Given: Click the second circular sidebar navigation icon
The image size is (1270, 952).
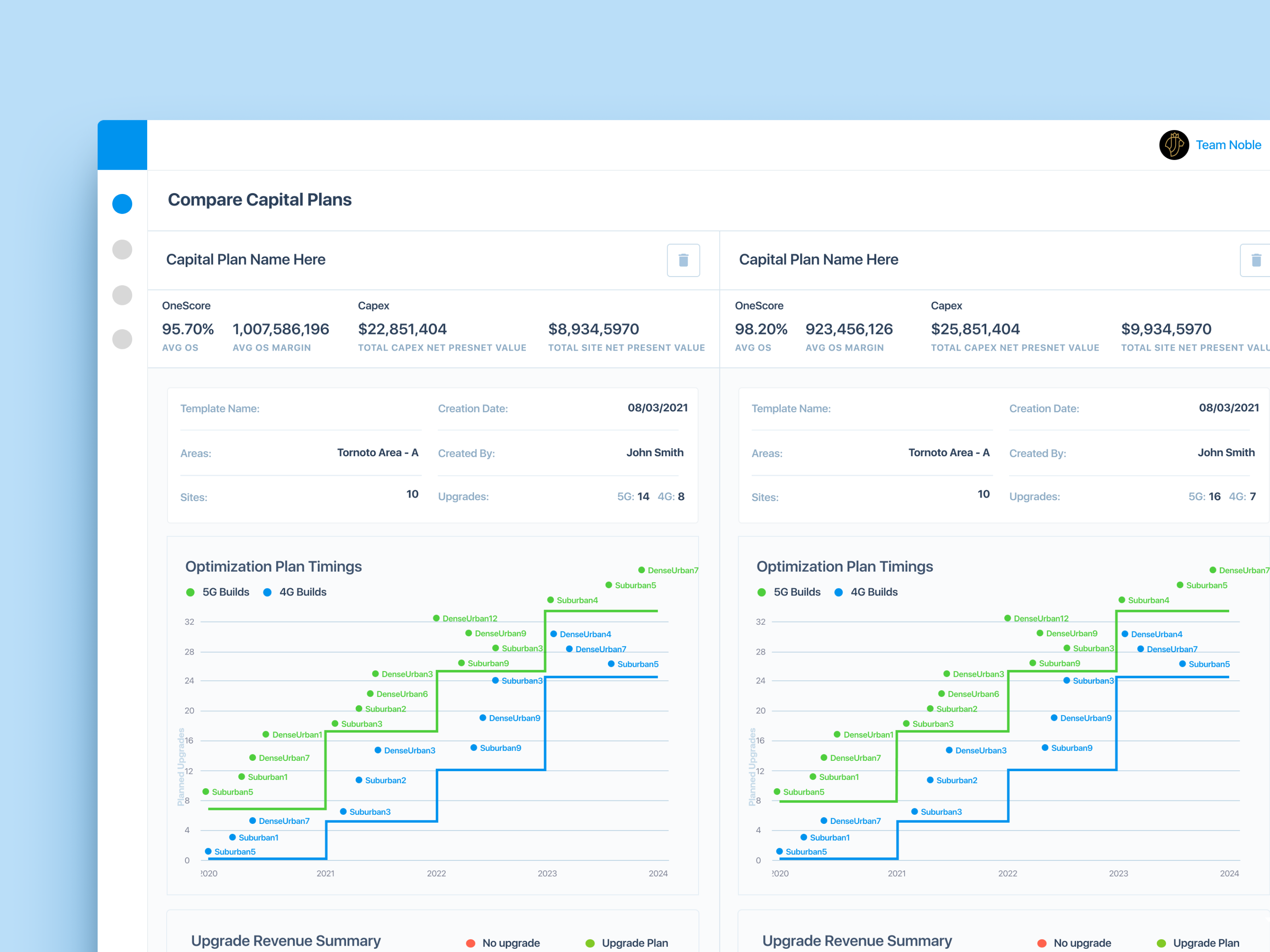Looking at the screenshot, I should coord(122,250).
